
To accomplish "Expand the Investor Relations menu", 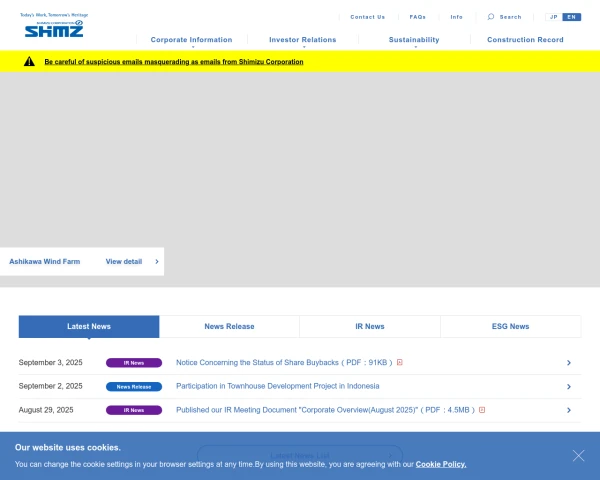I will coord(303,40).
